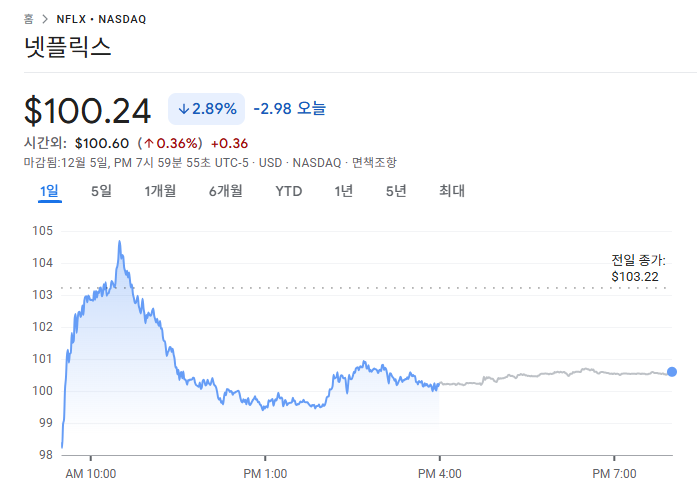697x502 pixels.
Task: Switch to the 6개월 range tab
Action: tap(225, 191)
